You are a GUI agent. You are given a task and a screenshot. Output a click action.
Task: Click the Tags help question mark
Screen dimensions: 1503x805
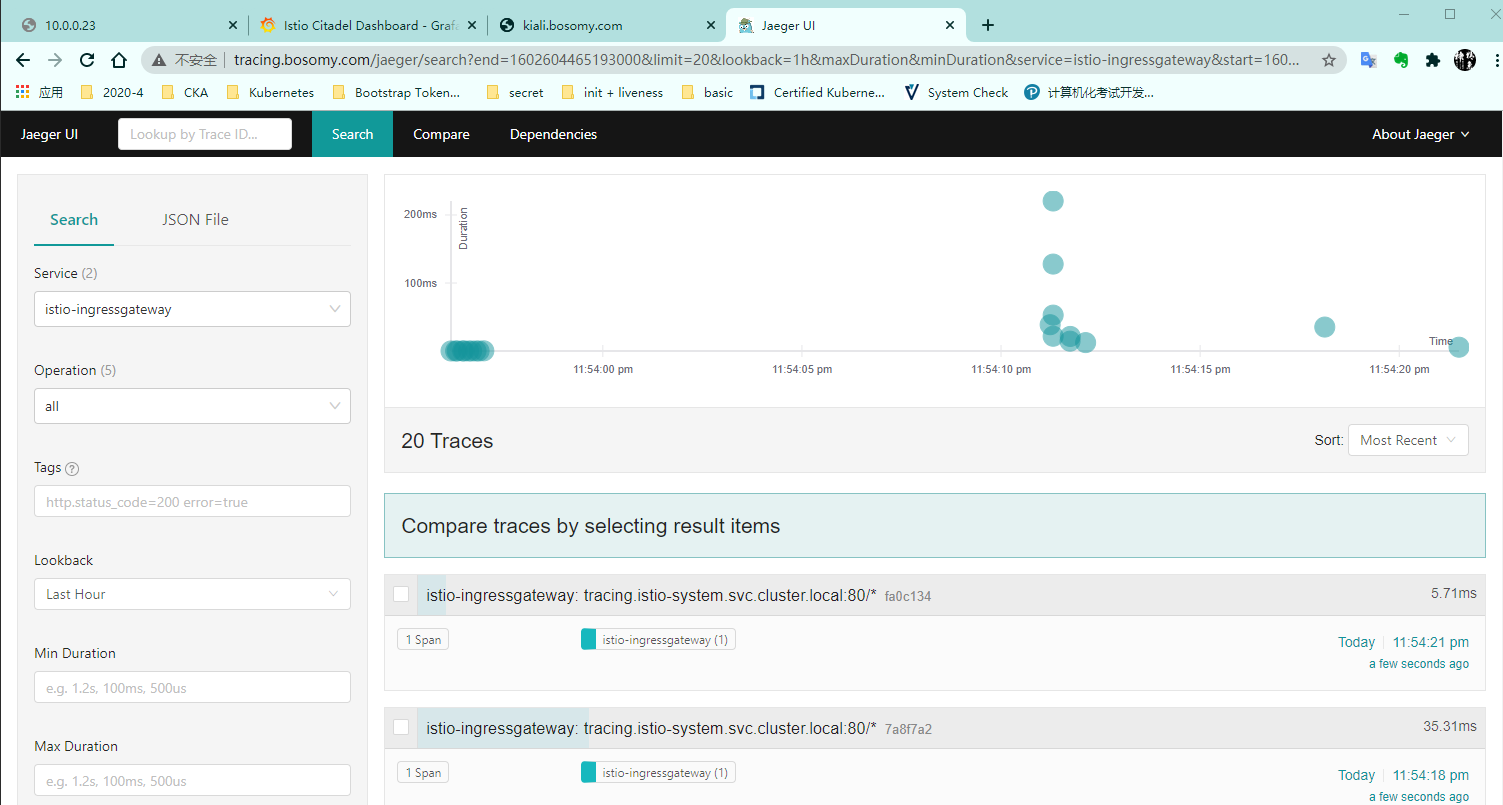[72, 469]
